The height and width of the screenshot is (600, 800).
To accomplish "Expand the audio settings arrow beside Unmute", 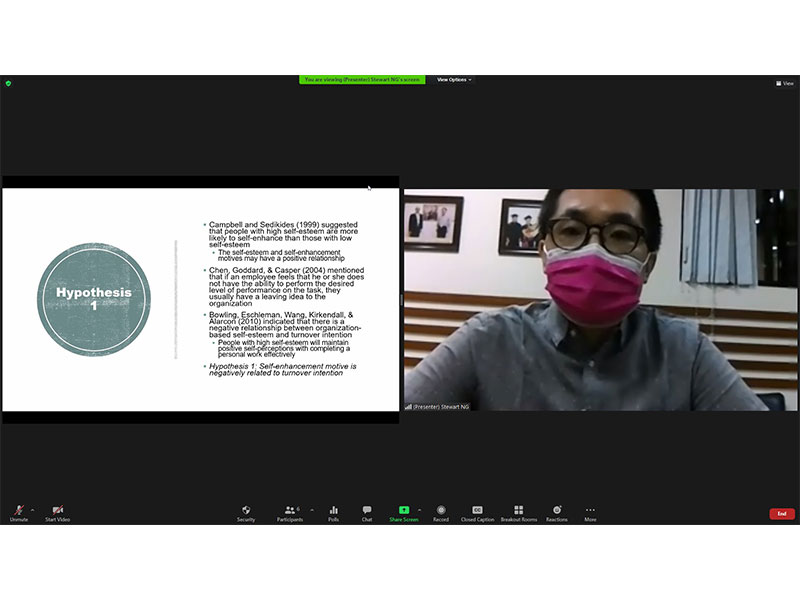I will click(x=33, y=509).
